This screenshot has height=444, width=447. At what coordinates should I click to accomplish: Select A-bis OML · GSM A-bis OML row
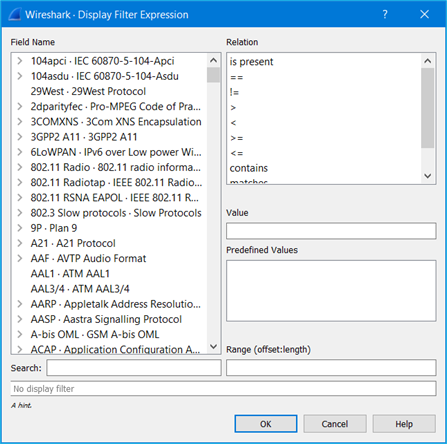pyautogui.click(x=95, y=334)
